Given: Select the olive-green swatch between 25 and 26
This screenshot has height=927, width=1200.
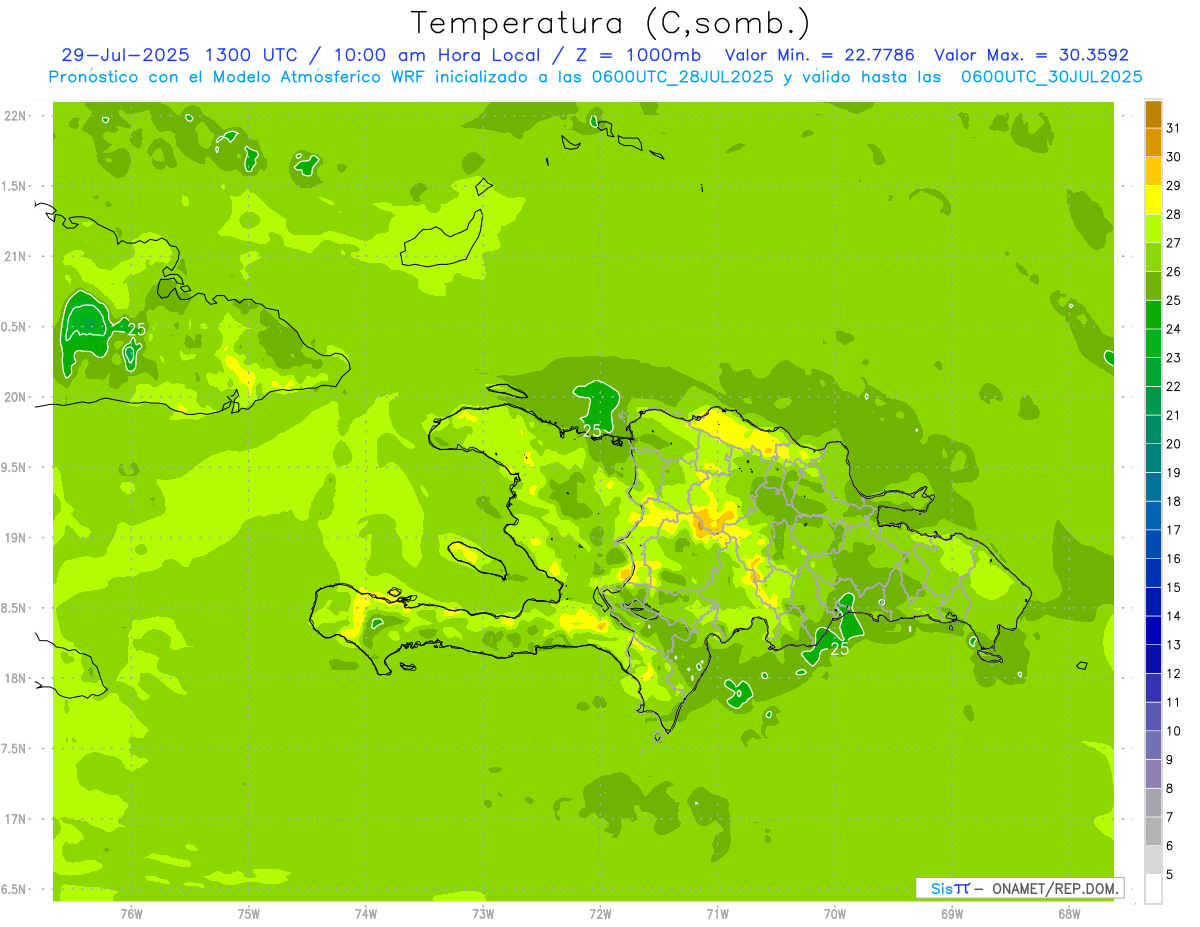Looking at the screenshot, I should pyautogui.click(x=1153, y=286).
